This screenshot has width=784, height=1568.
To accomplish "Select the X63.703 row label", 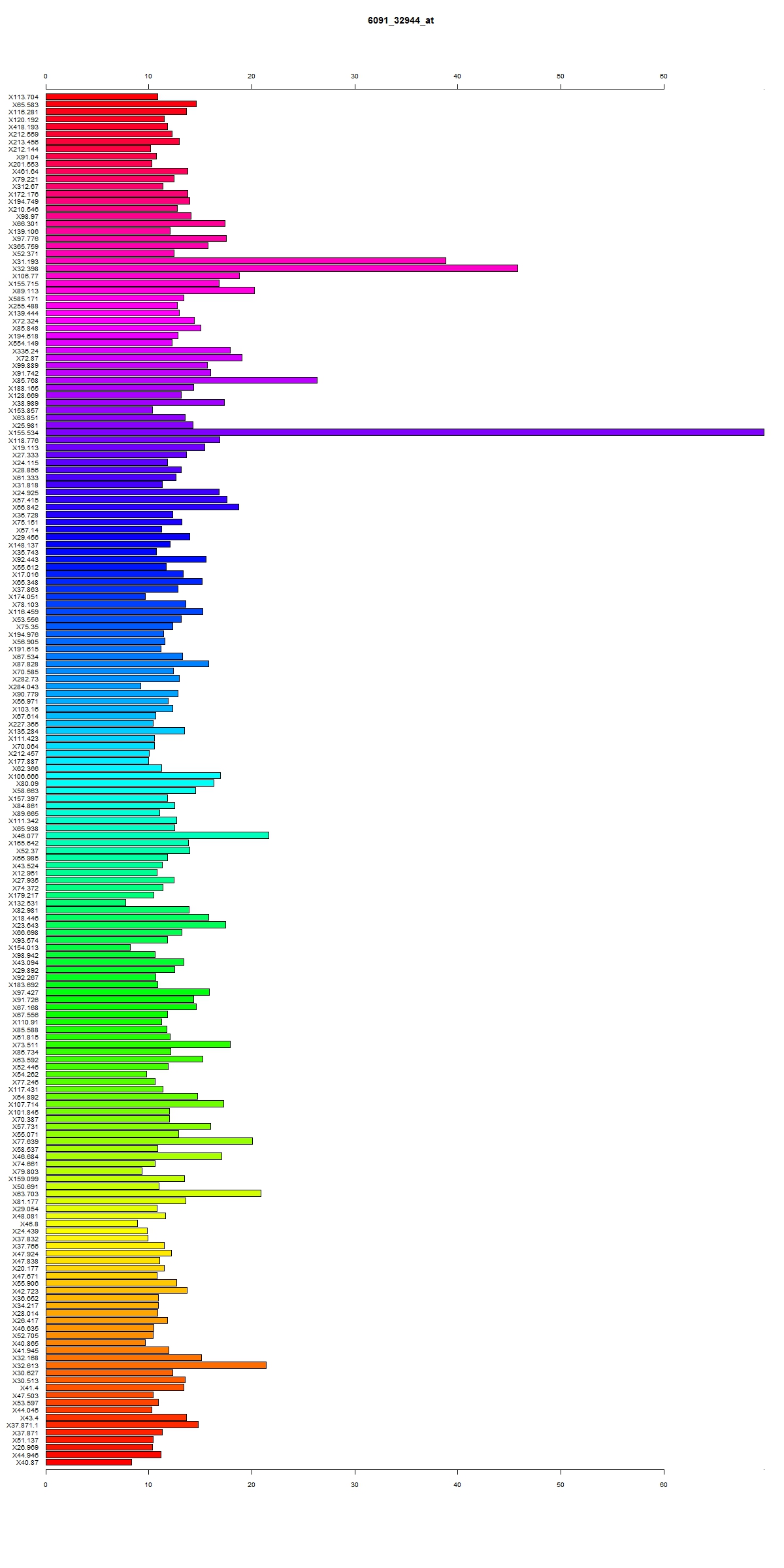I will pyautogui.click(x=25, y=1194).
